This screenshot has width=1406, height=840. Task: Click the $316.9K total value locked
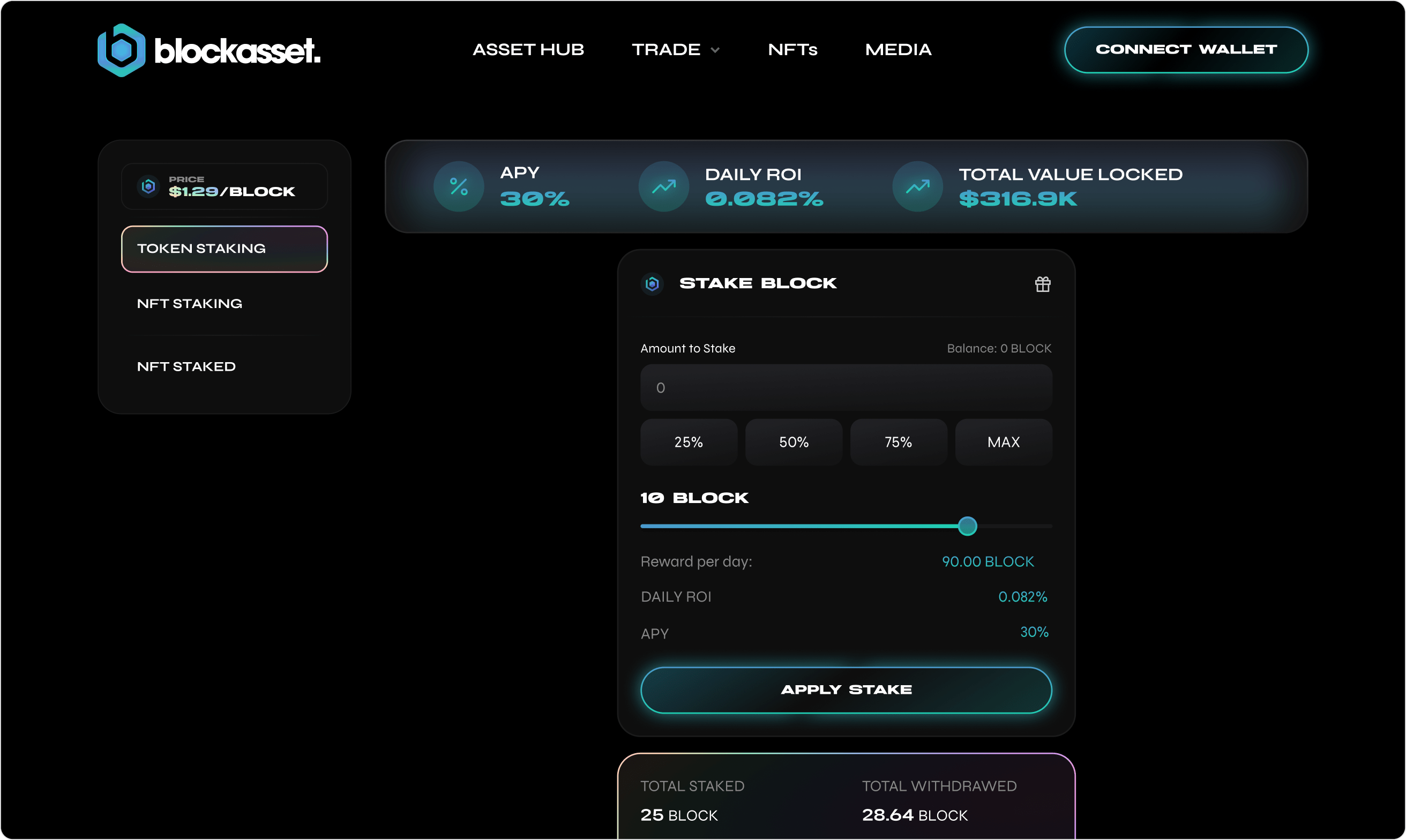click(x=1018, y=199)
